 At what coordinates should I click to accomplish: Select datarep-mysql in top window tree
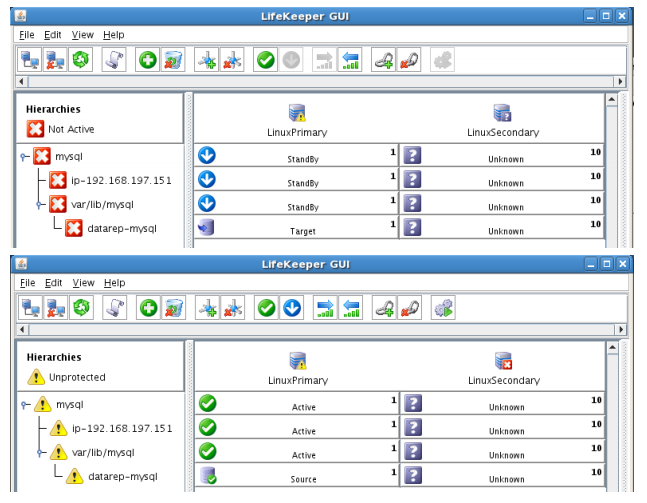pyautogui.click(x=122, y=229)
